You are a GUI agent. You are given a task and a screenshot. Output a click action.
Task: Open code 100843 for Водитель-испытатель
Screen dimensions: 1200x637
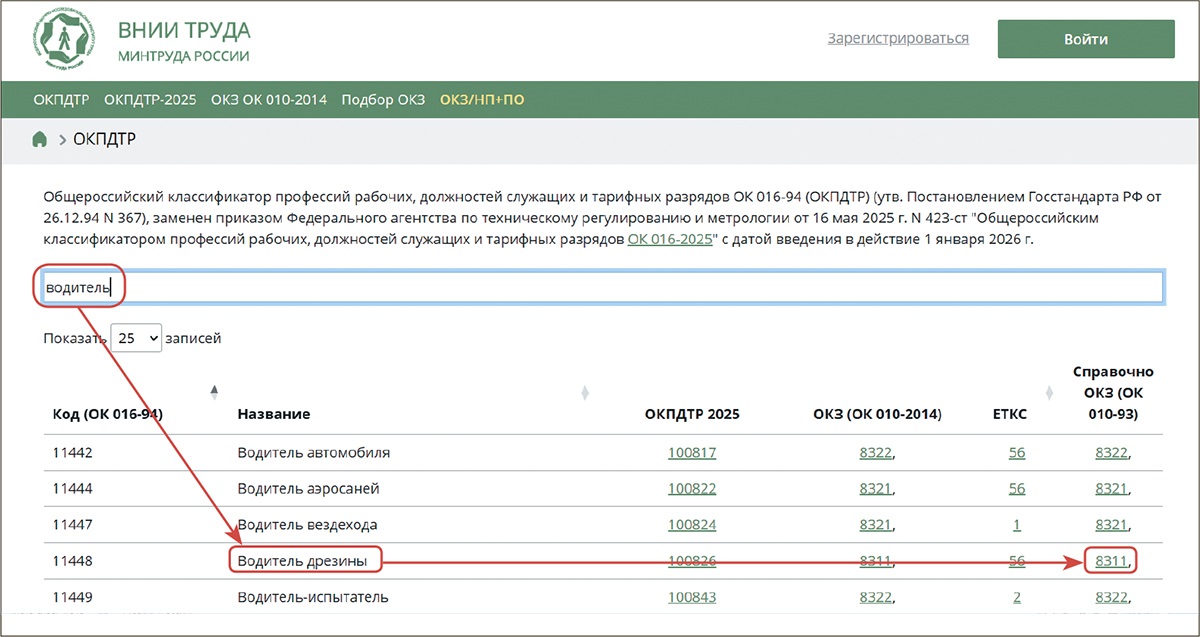coord(692,598)
